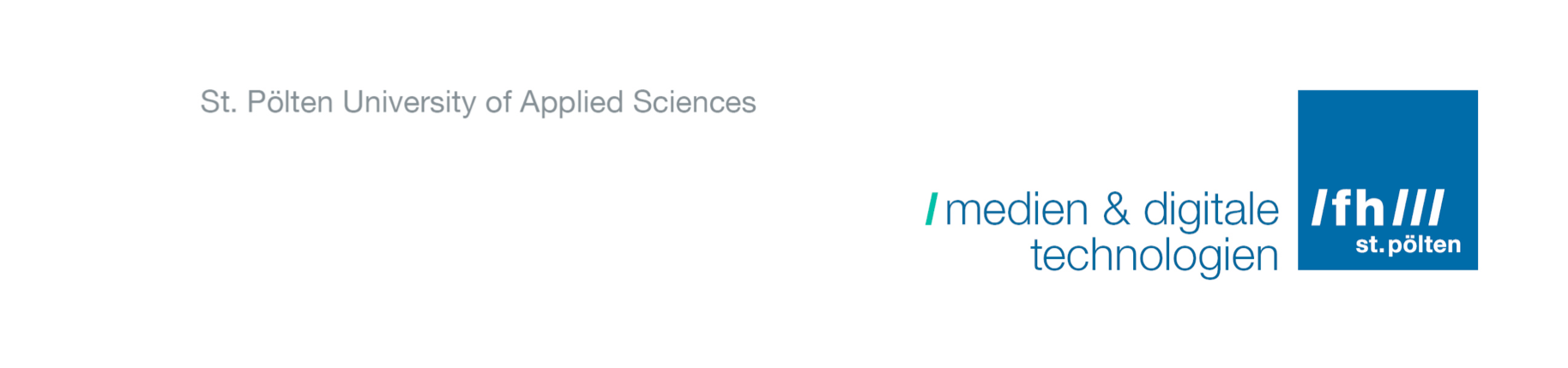Viewport: 1568px width, 368px height.
Task: Click the ampersand symbol in department name
Action: [x=1115, y=209]
